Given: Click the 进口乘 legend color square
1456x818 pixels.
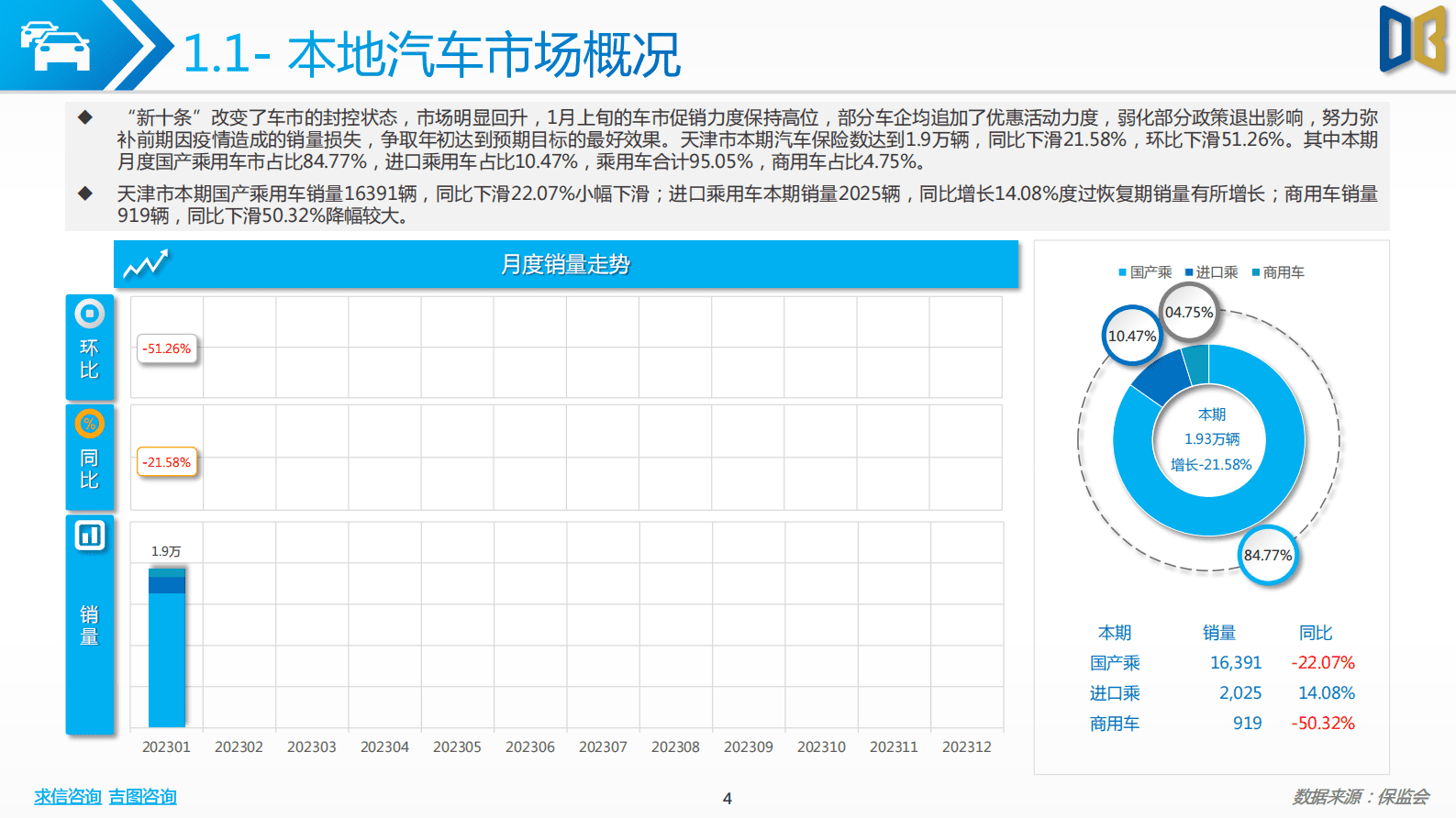Looking at the screenshot, I should pos(1188,272).
